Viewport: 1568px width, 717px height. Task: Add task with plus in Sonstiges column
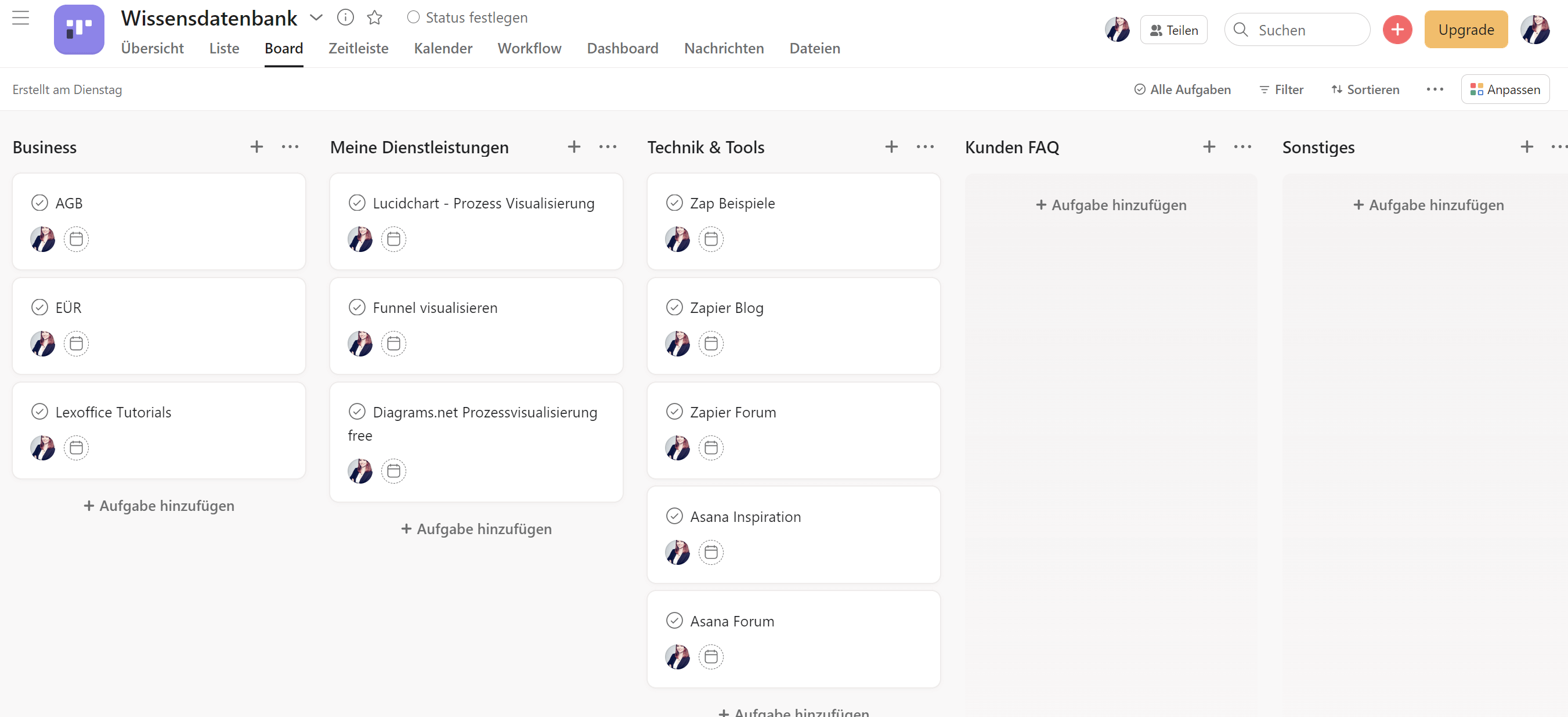coord(1526,147)
